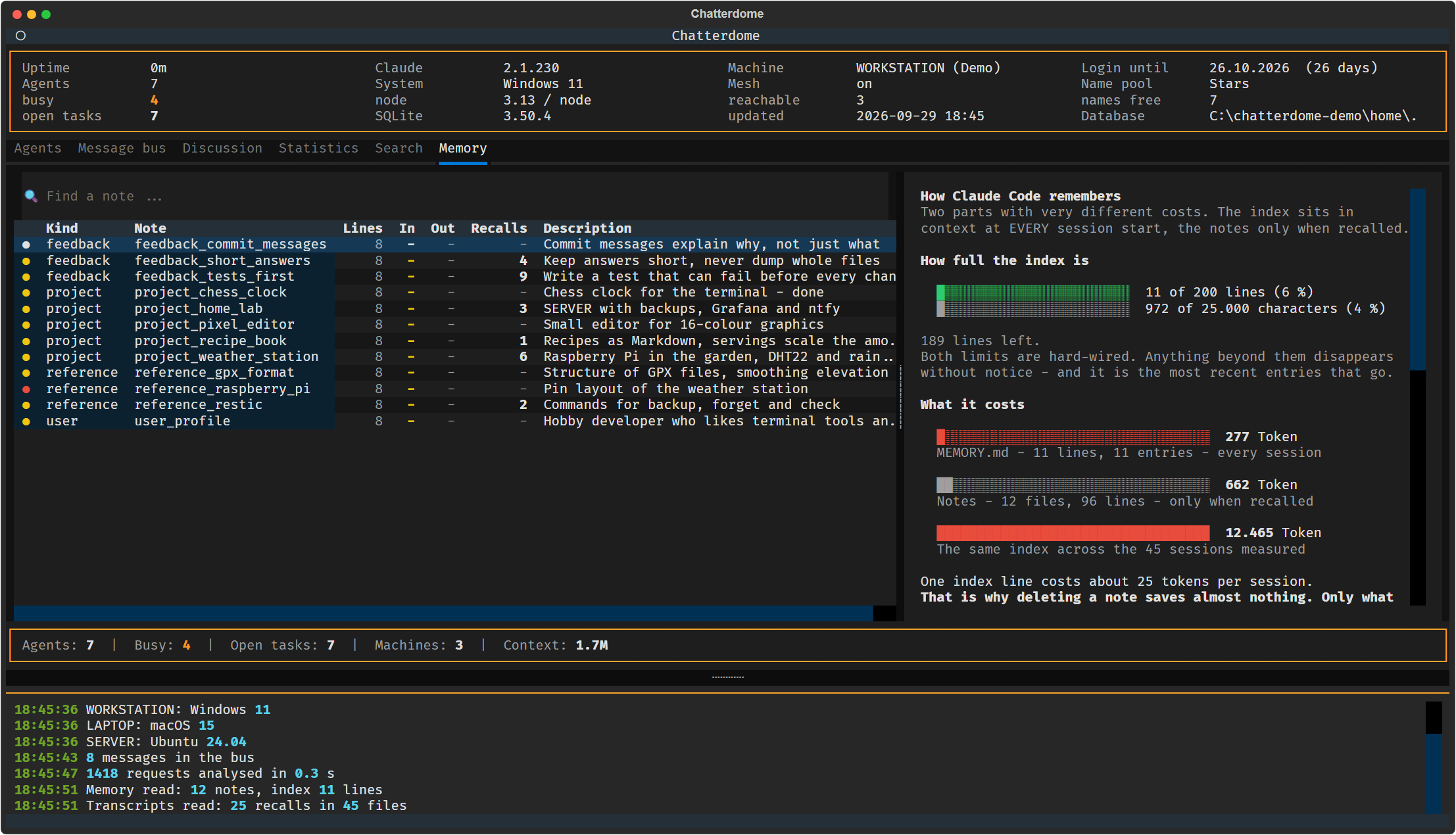Open the Agents tab
Viewport: 1456px width, 835px height.
pyautogui.click(x=37, y=149)
